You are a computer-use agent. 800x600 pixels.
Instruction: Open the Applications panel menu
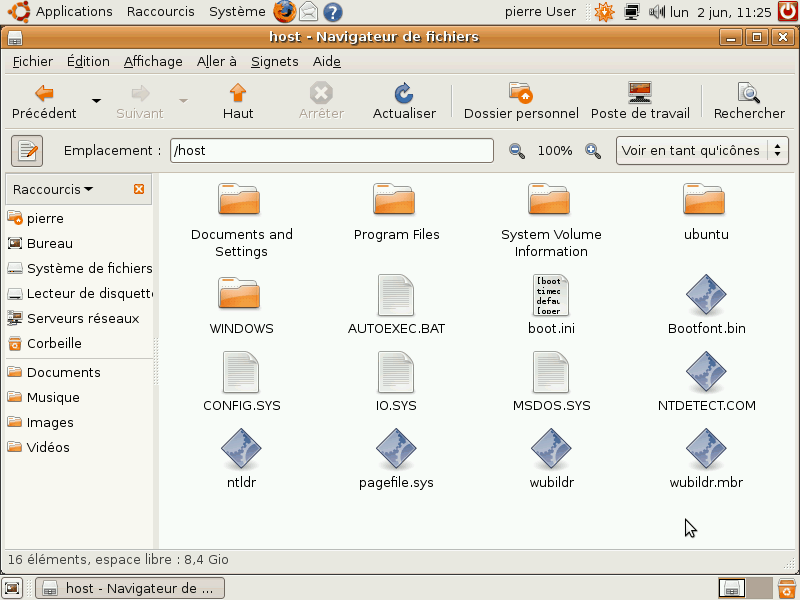click(60, 12)
